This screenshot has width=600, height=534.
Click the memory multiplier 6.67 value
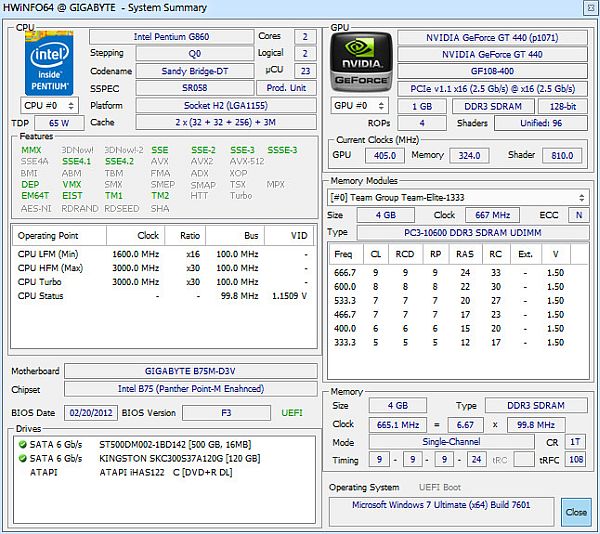[465, 425]
